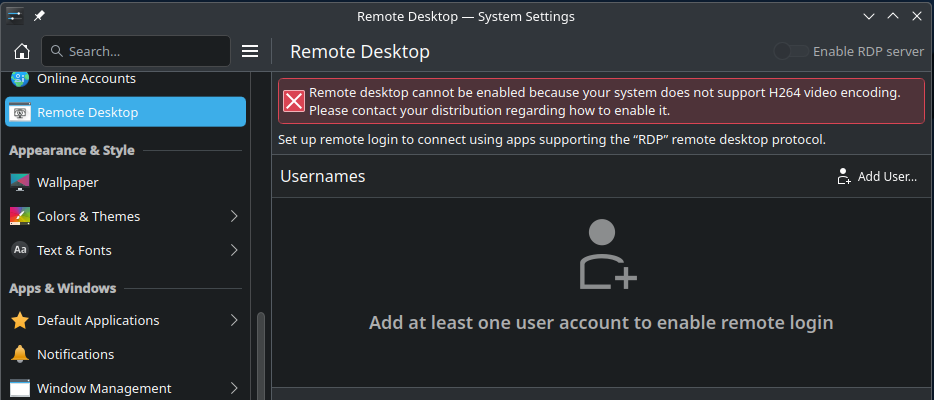The image size is (934, 400).
Task: Open the System Settings app icon menu
Action: (15, 17)
